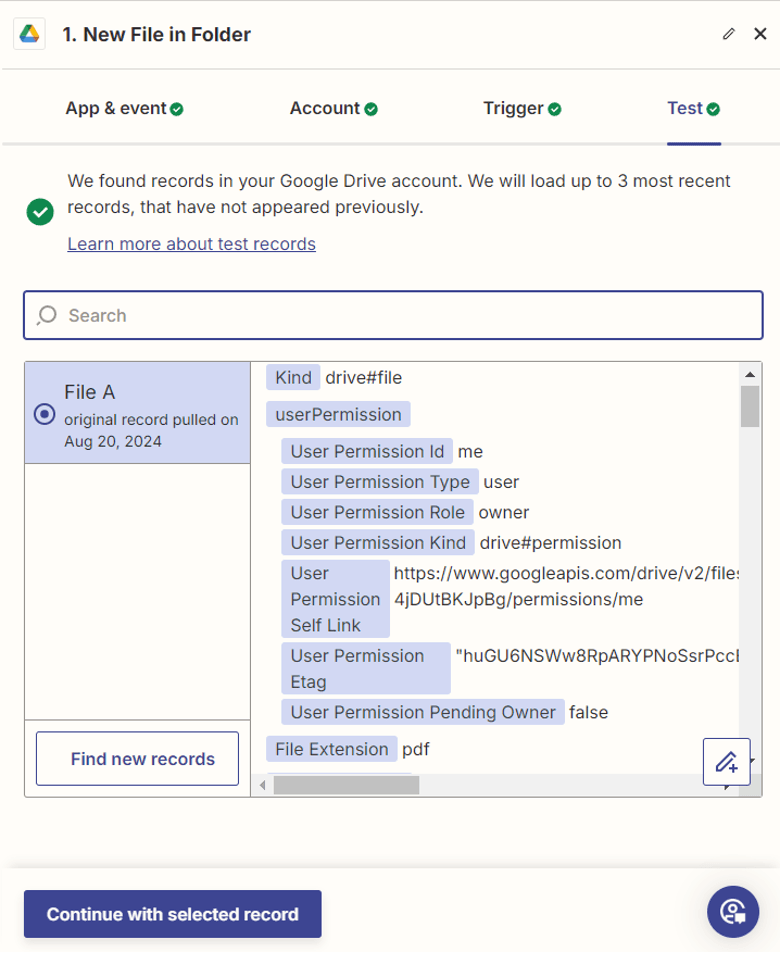Image resolution: width=780 pixels, height=955 pixels.
Task: Click the scroll up arrow
Action: (749, 372)
